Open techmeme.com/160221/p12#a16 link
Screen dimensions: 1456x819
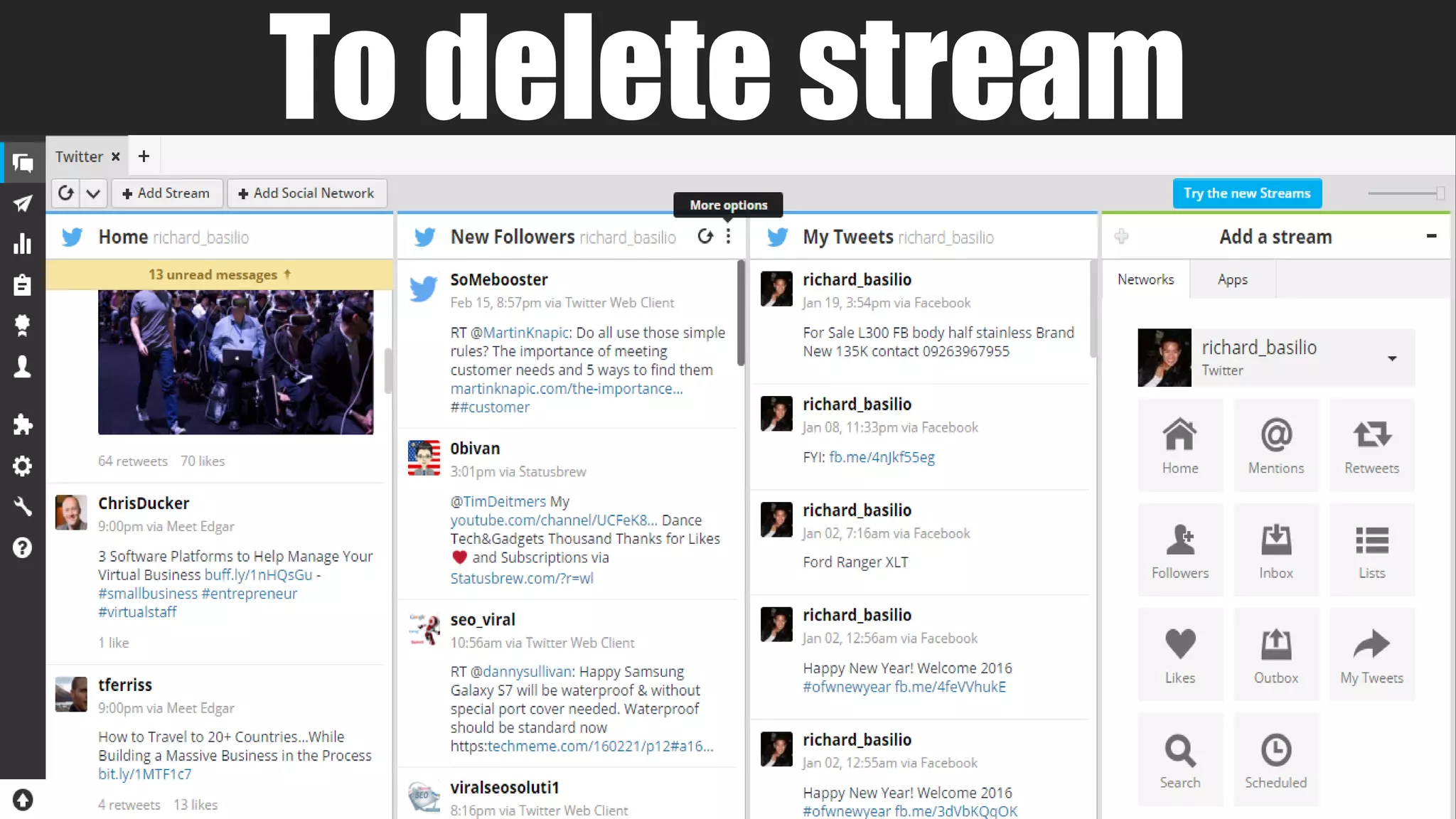(x=600, y=746)
